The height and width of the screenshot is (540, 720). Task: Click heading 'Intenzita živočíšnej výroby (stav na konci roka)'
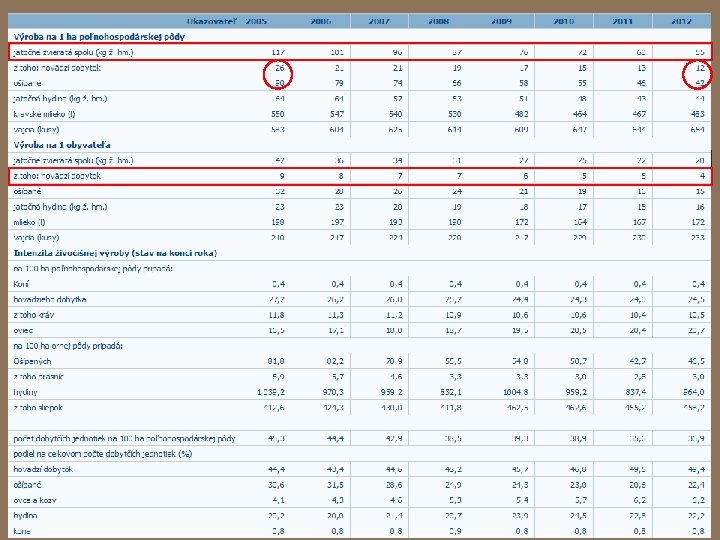coord(115,253)
